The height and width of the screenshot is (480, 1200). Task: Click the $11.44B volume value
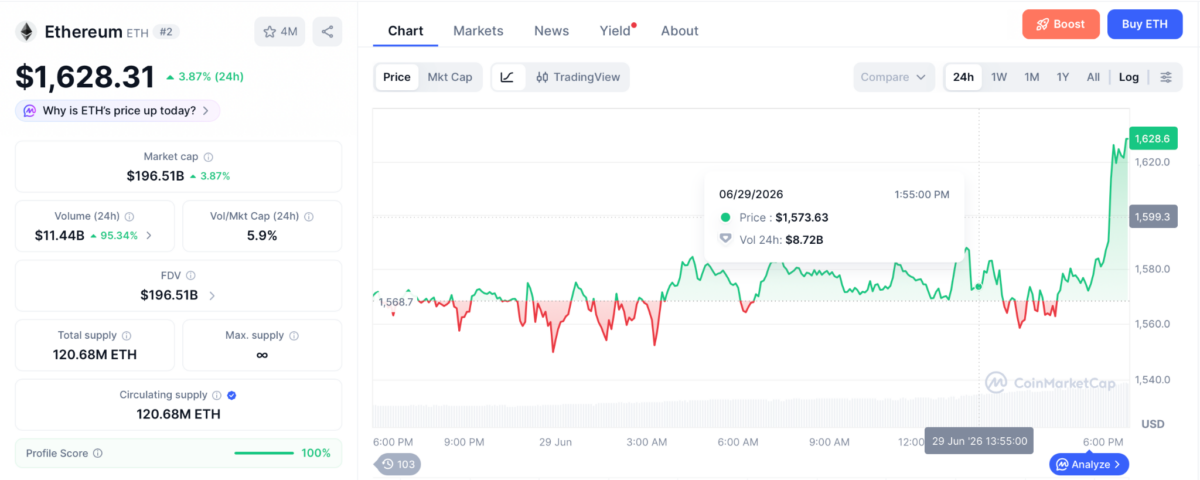[x=58, y=236]
